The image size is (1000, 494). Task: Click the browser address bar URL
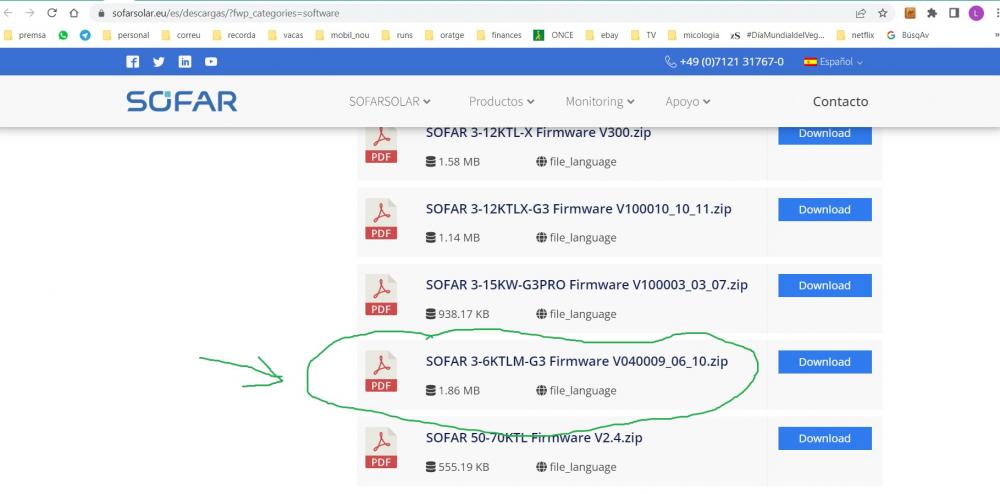(226, 13)
